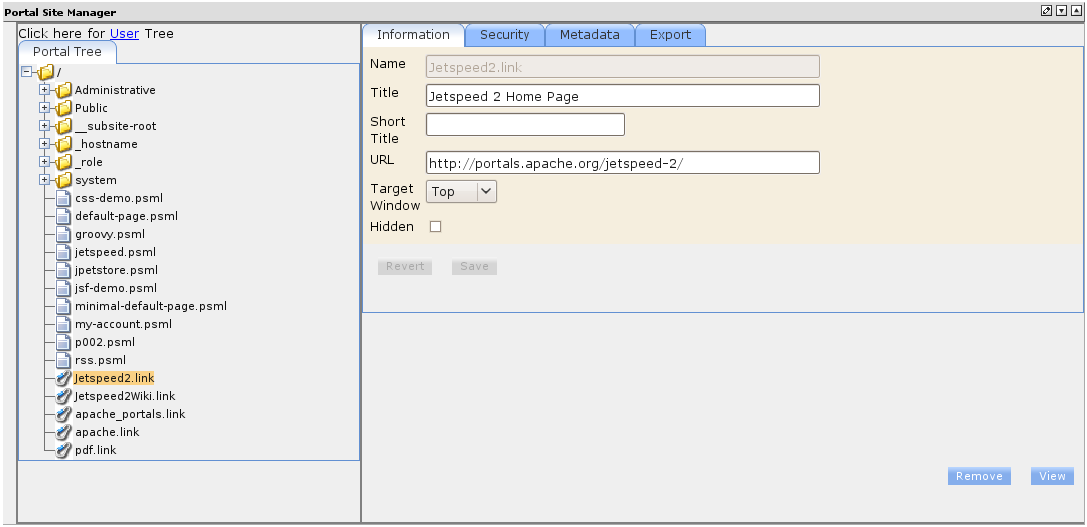Click the apache_portals.link icon
This screenshot has height=527, width=1087.
coord(64,414)
